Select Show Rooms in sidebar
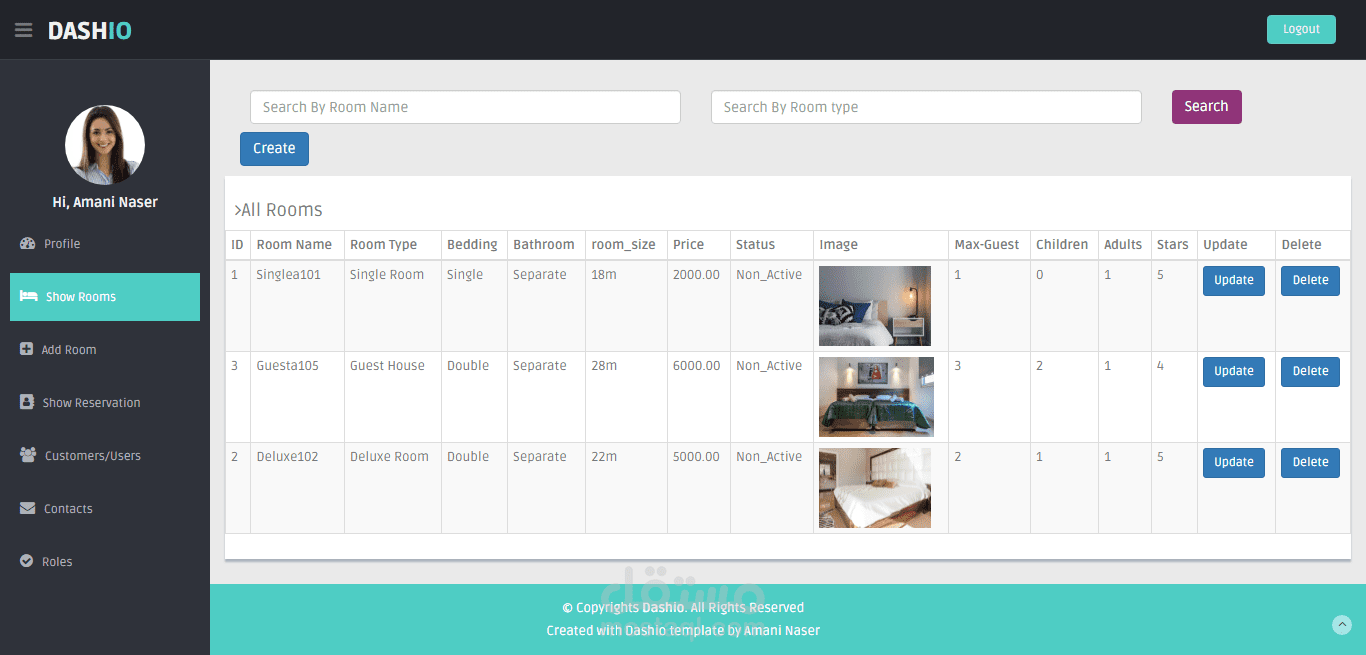 point(105,297)
